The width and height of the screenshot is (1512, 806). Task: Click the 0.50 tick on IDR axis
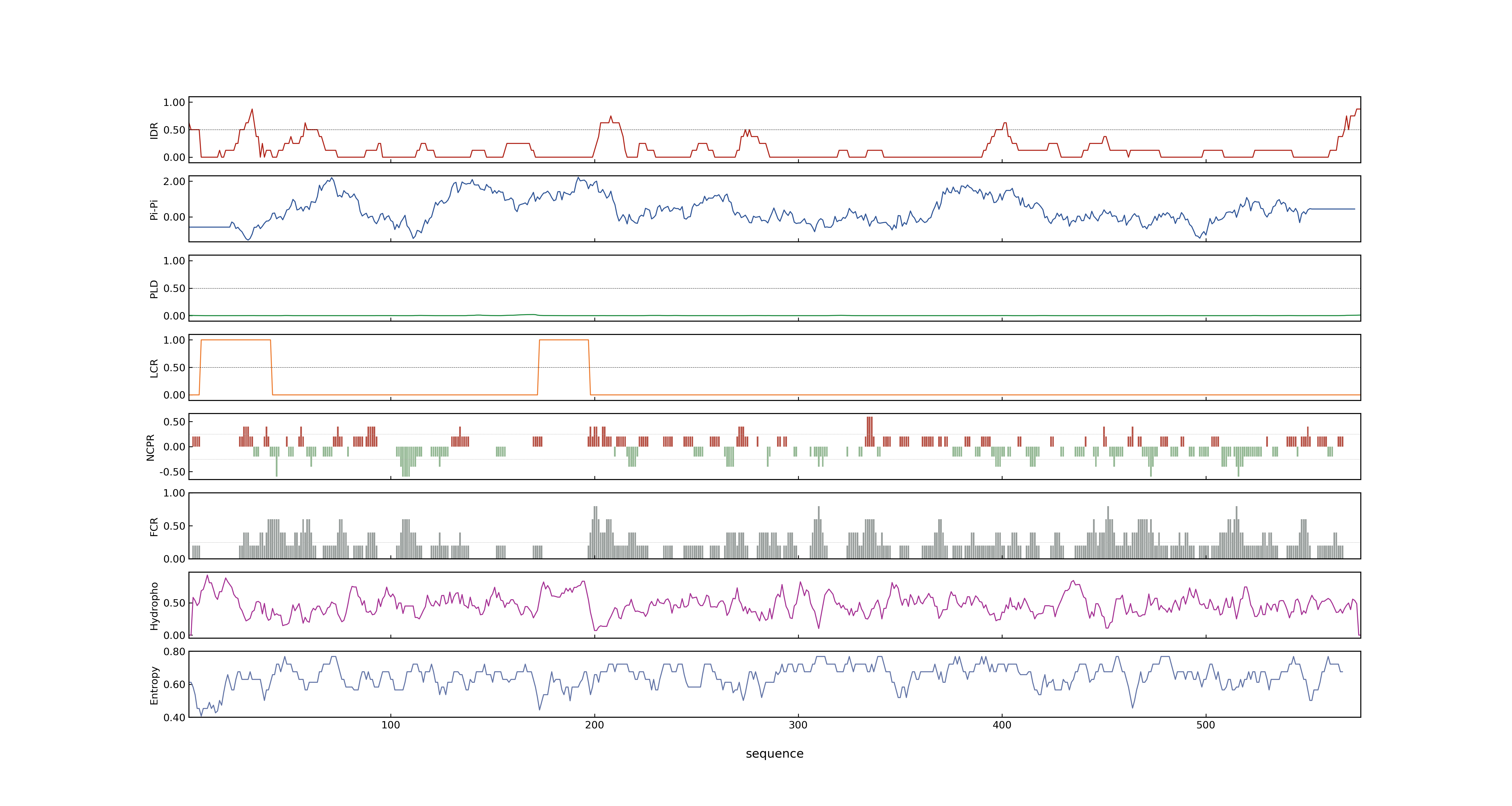pyautogui.click(x=174, y=130)
